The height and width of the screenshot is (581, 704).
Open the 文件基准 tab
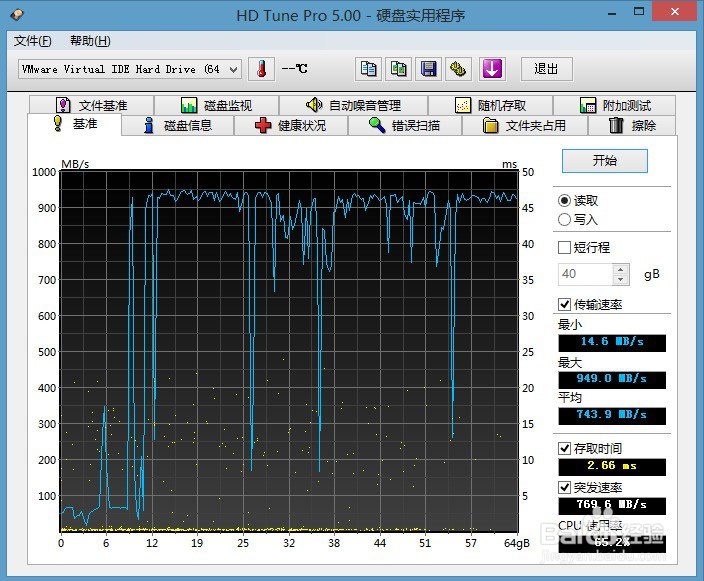92,106
